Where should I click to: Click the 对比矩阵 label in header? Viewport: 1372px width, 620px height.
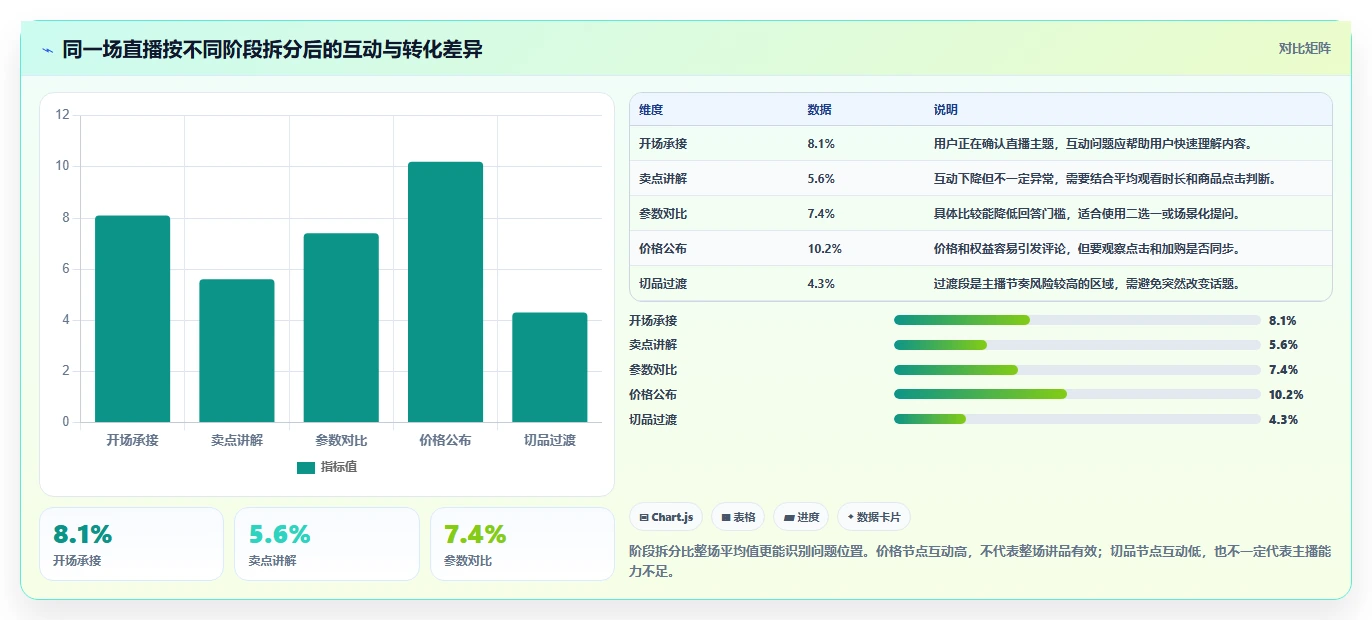pos(1304,48)
